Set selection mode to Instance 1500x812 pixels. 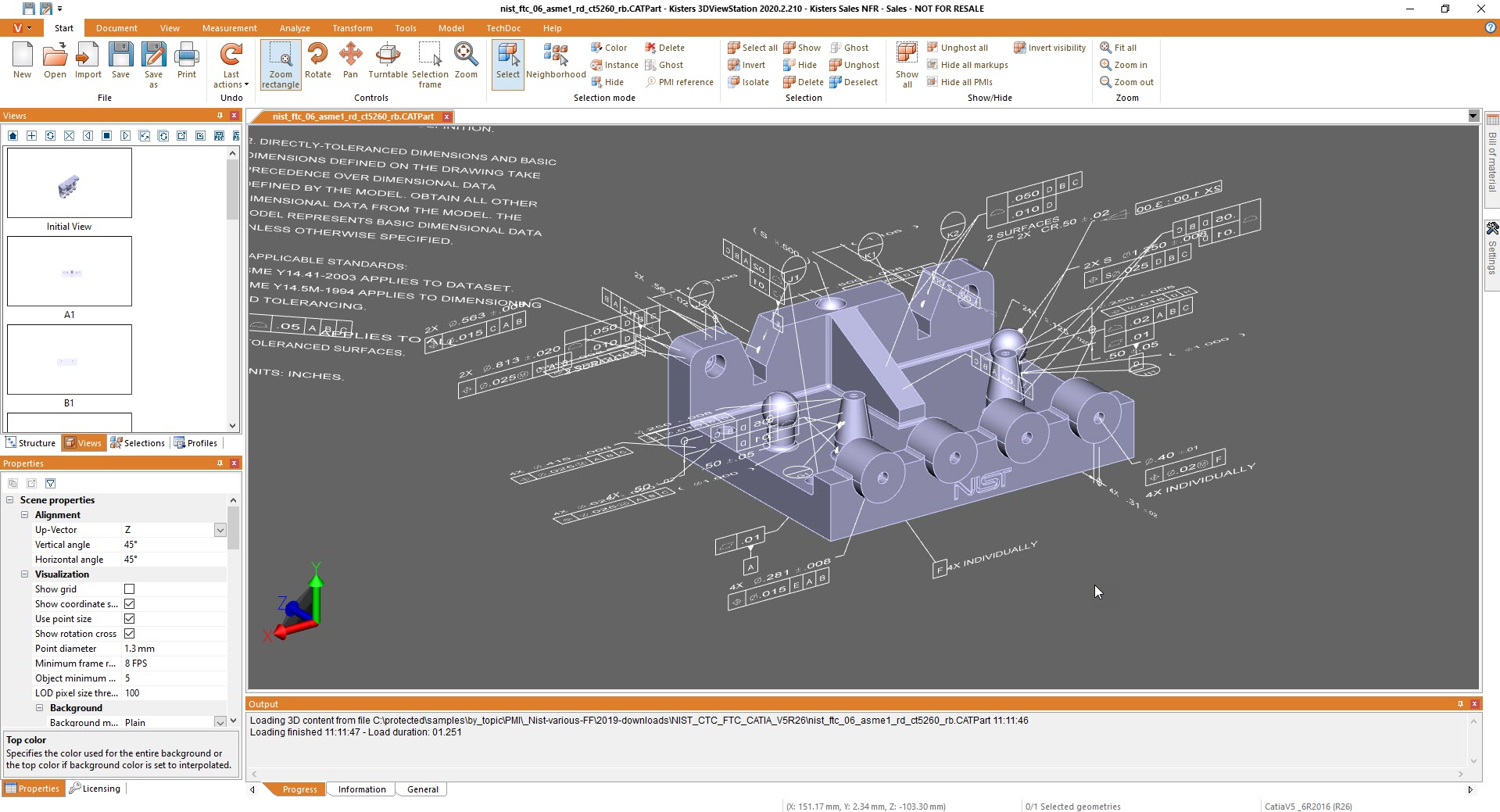tap(614, 65)
